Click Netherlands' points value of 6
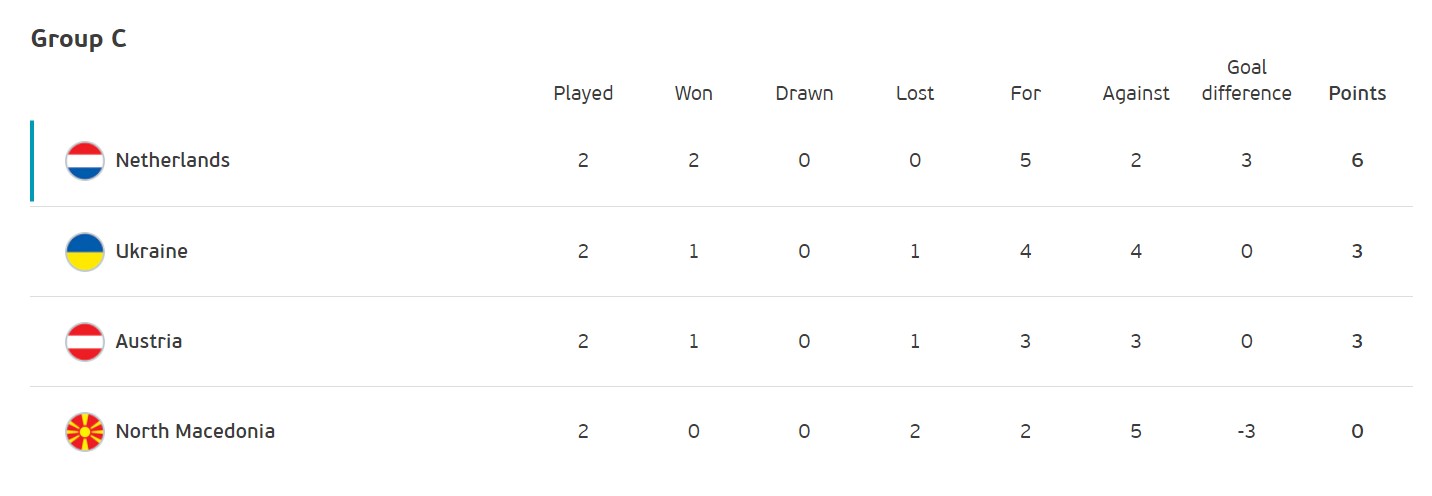The height and width of the screenshot is (496, 1432). coord(1357,160)
